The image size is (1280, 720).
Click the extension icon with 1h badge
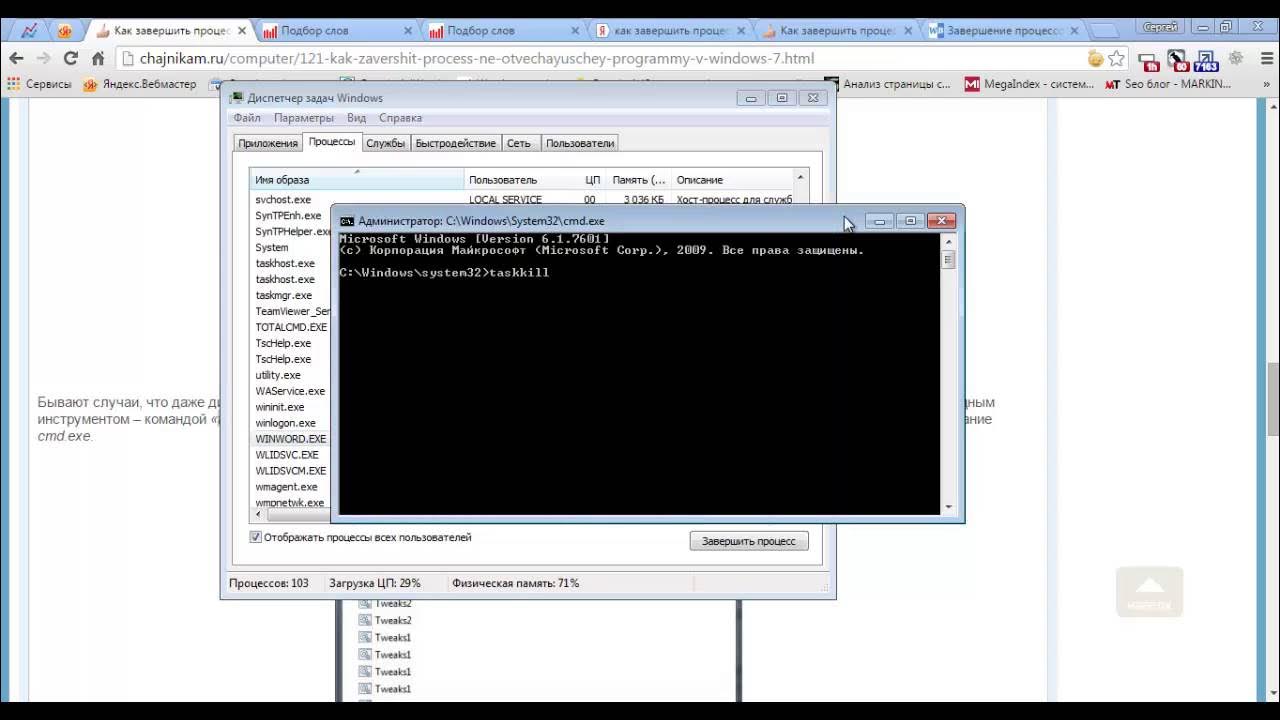[x=1148, y=60]
